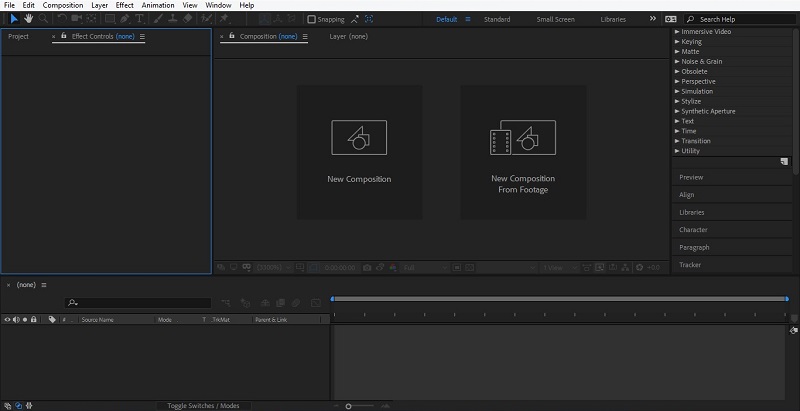Enable the Snapping checkbox
The height and width of the screenshot is (411, 800).
pos(311,19)
